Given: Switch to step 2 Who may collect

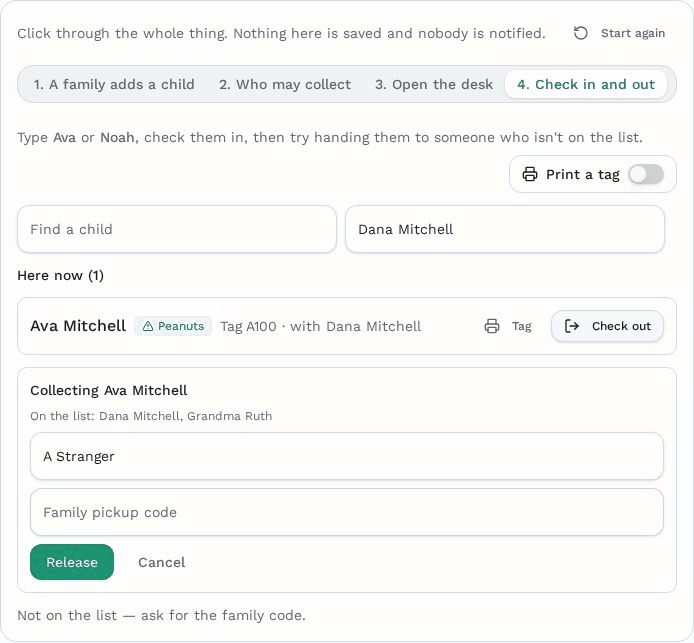Looking at the screenshot, I should point(285,84).
